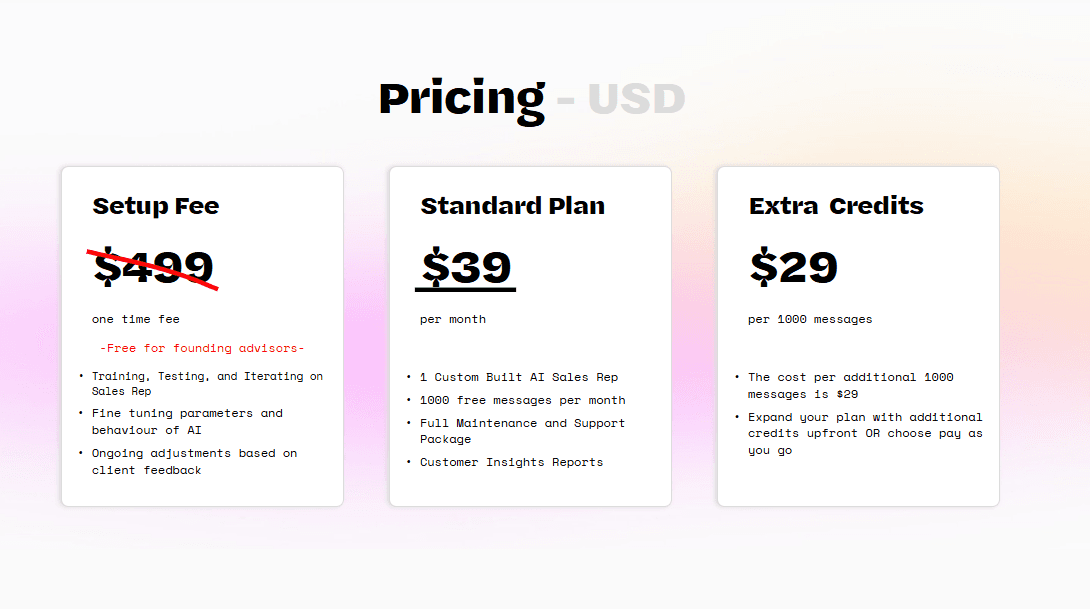This screenshot has height=609, width=1090.
Task: Click the crossed-out $499 price
Action: click(154, 268)
